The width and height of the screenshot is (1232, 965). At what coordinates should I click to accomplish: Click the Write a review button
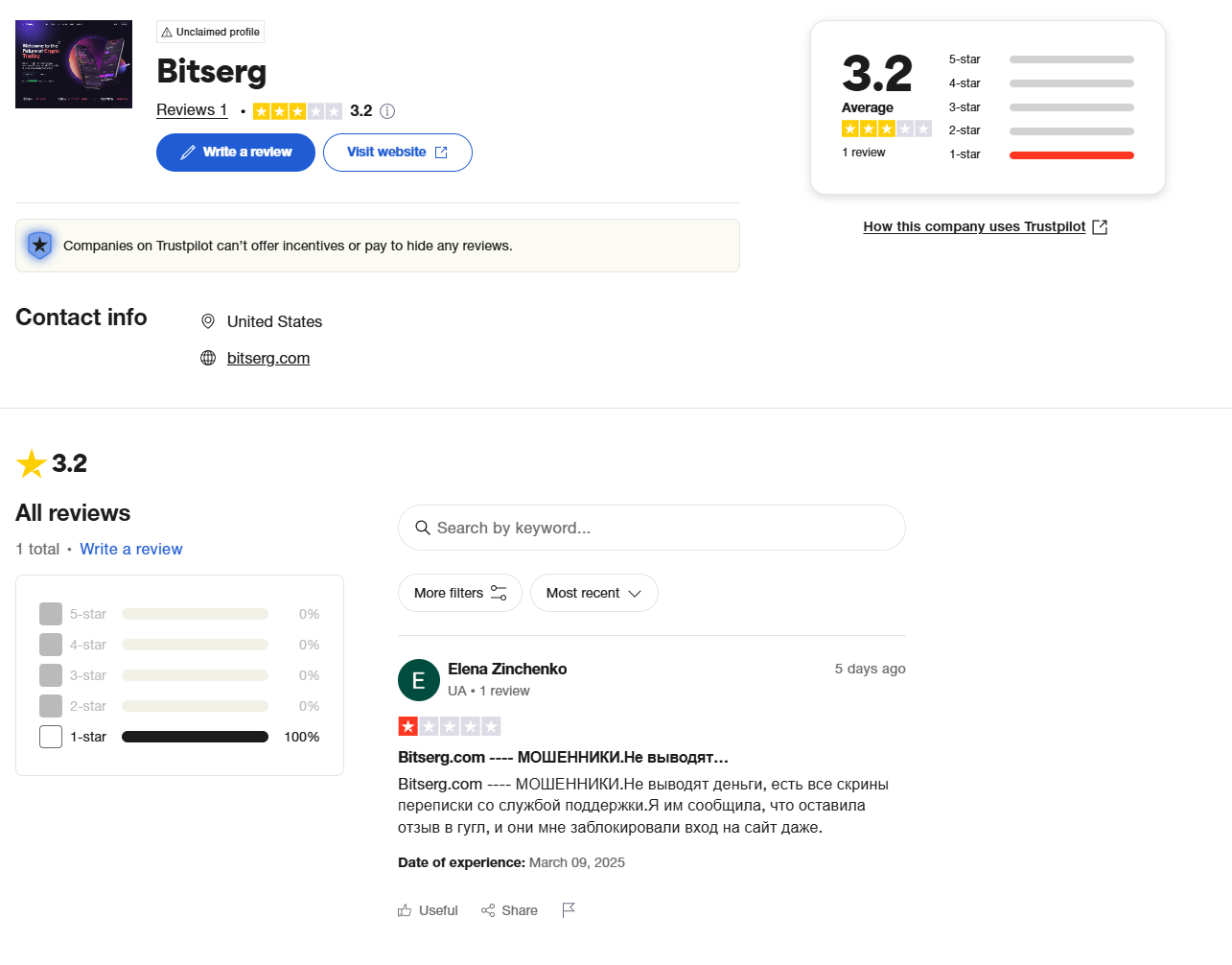[236, 153]
